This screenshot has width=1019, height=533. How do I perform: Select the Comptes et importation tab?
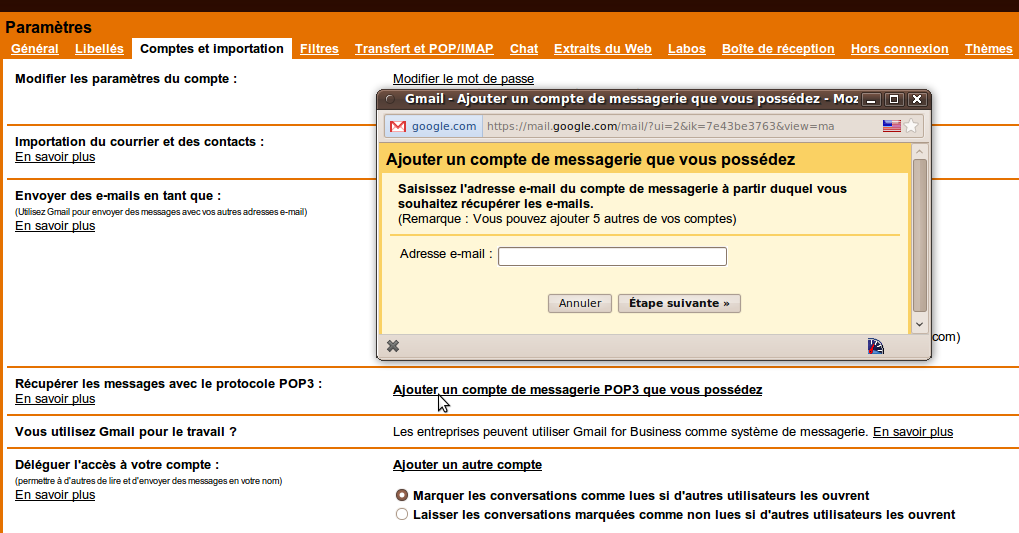212,49
